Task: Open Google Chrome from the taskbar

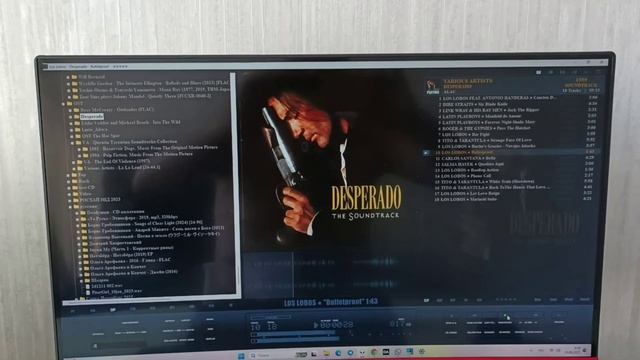Action: point(374,352)
